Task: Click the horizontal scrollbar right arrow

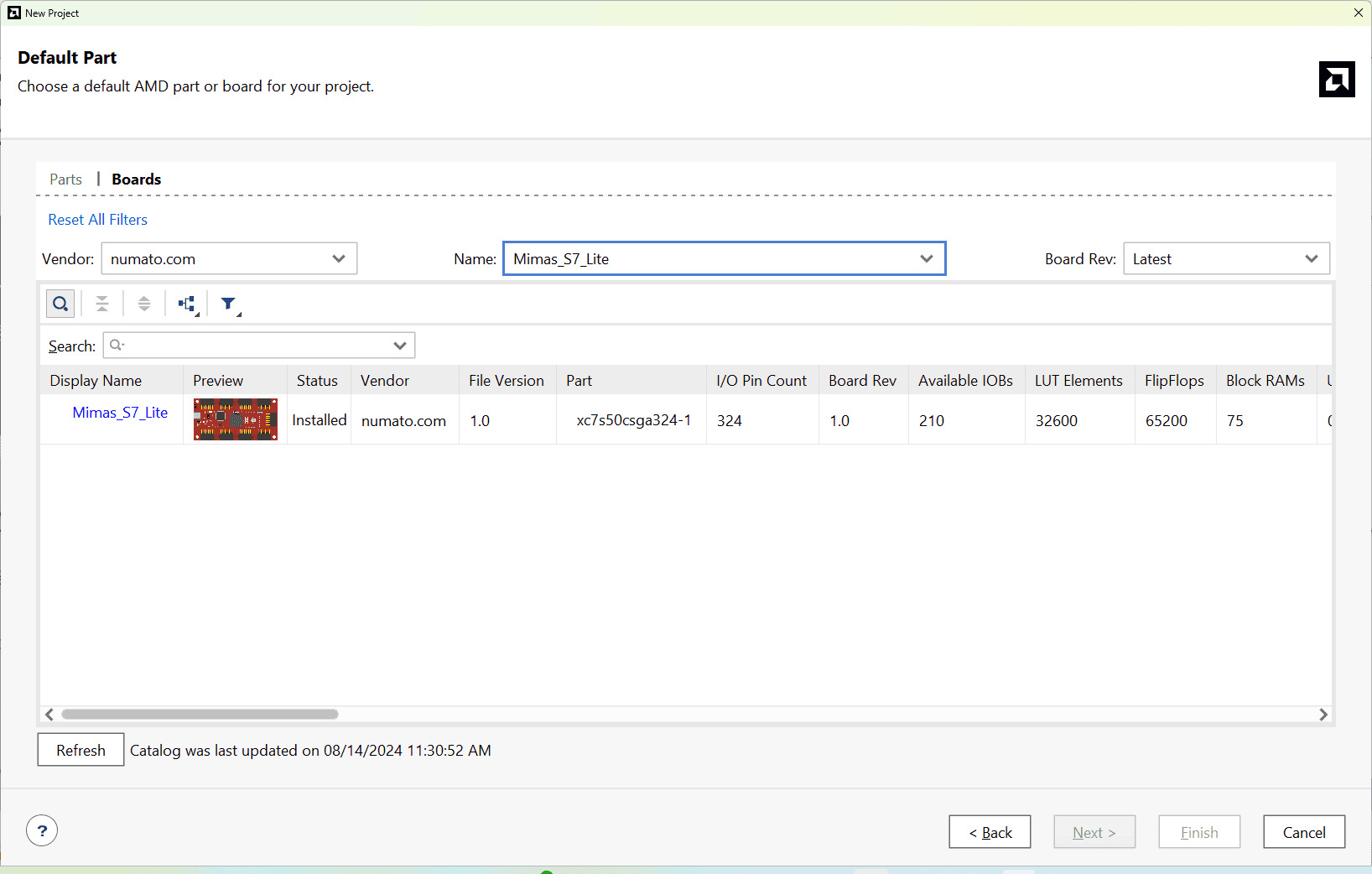Action: coord(1323,715)
